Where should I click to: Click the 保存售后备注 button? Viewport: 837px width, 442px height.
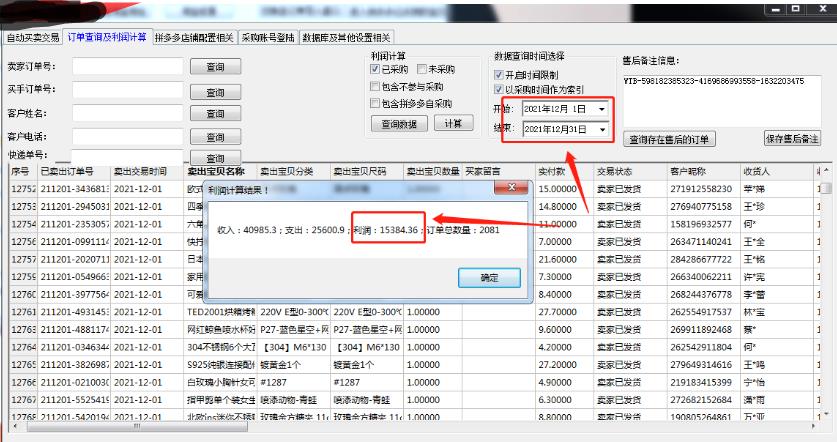pyautogui.click(x=791, y=138)
